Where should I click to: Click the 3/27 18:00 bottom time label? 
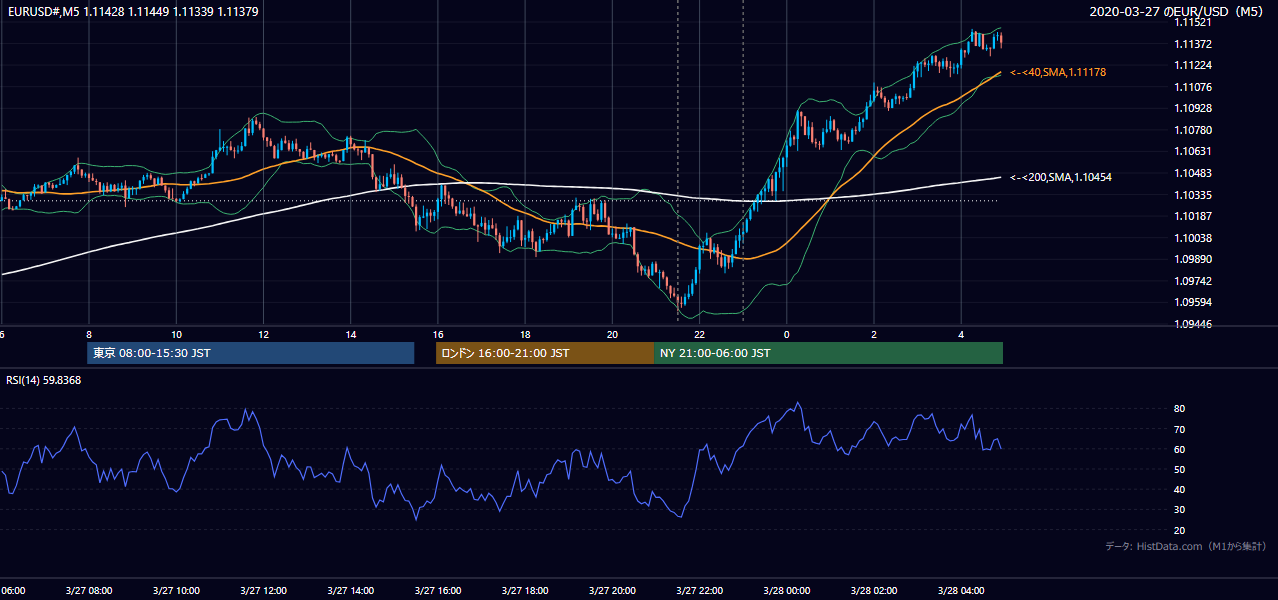point(525,590)
